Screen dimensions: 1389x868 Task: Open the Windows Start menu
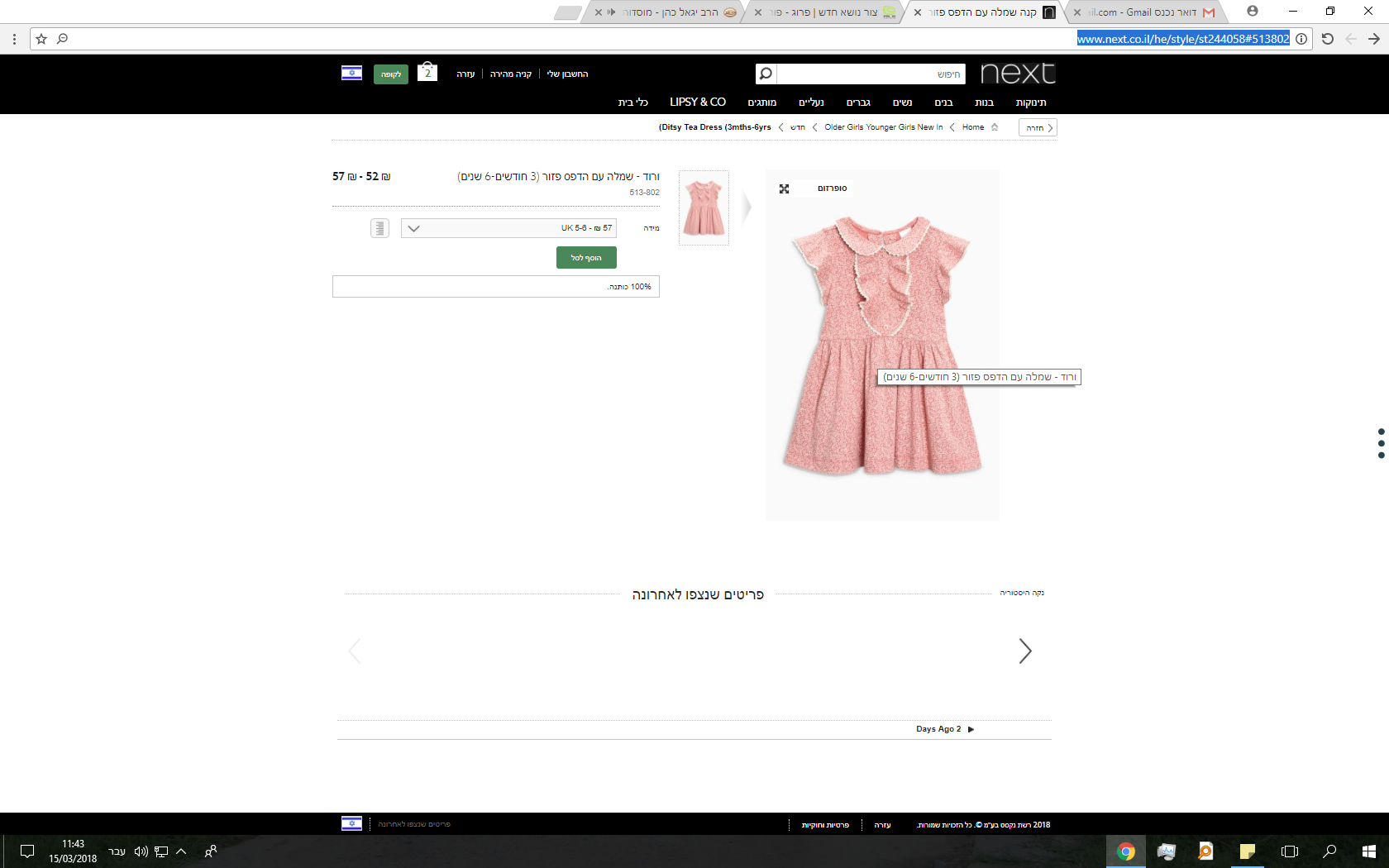1369,851
